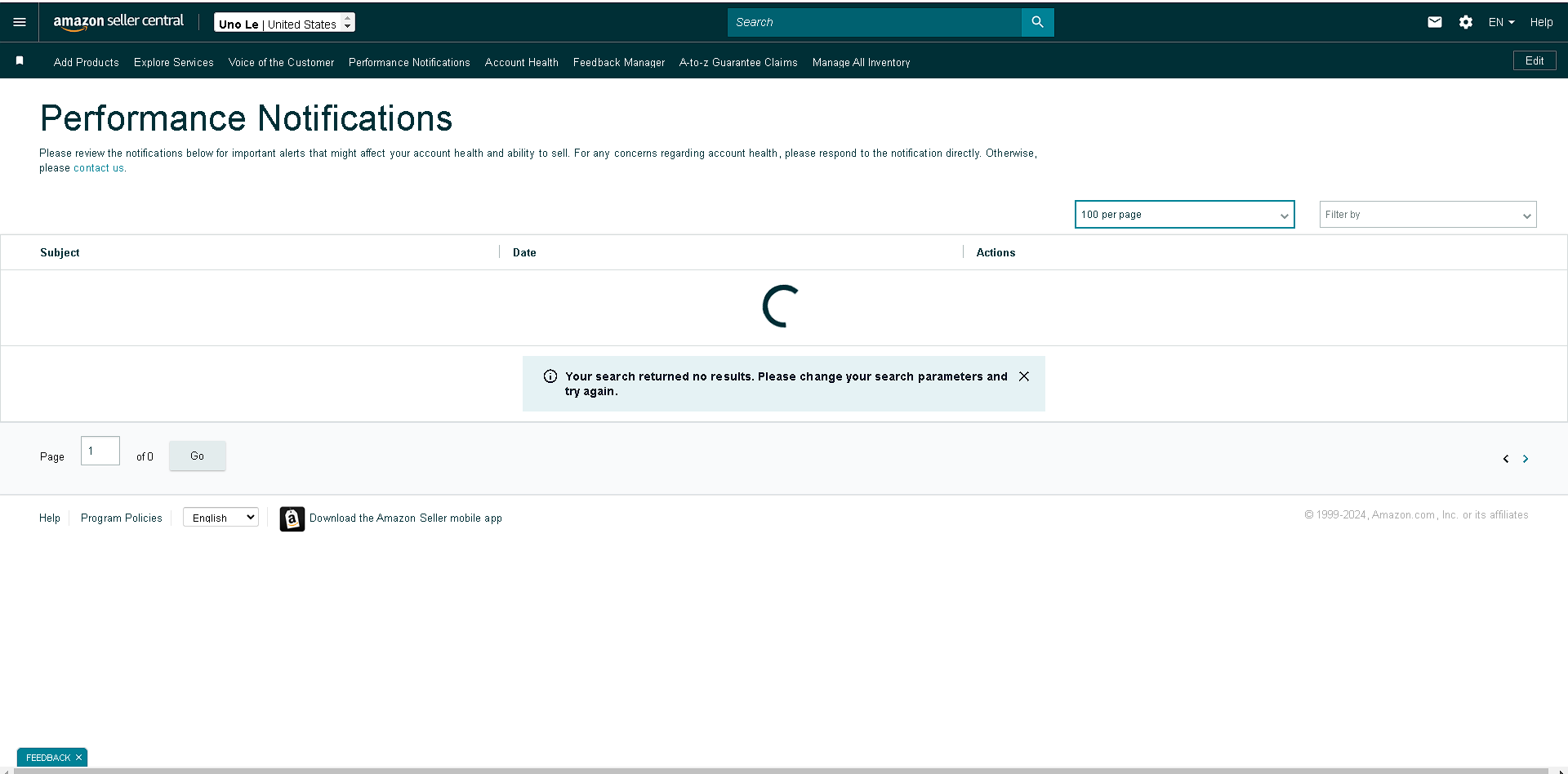
Task: Click the footer Help link
Action: (50, 518)
